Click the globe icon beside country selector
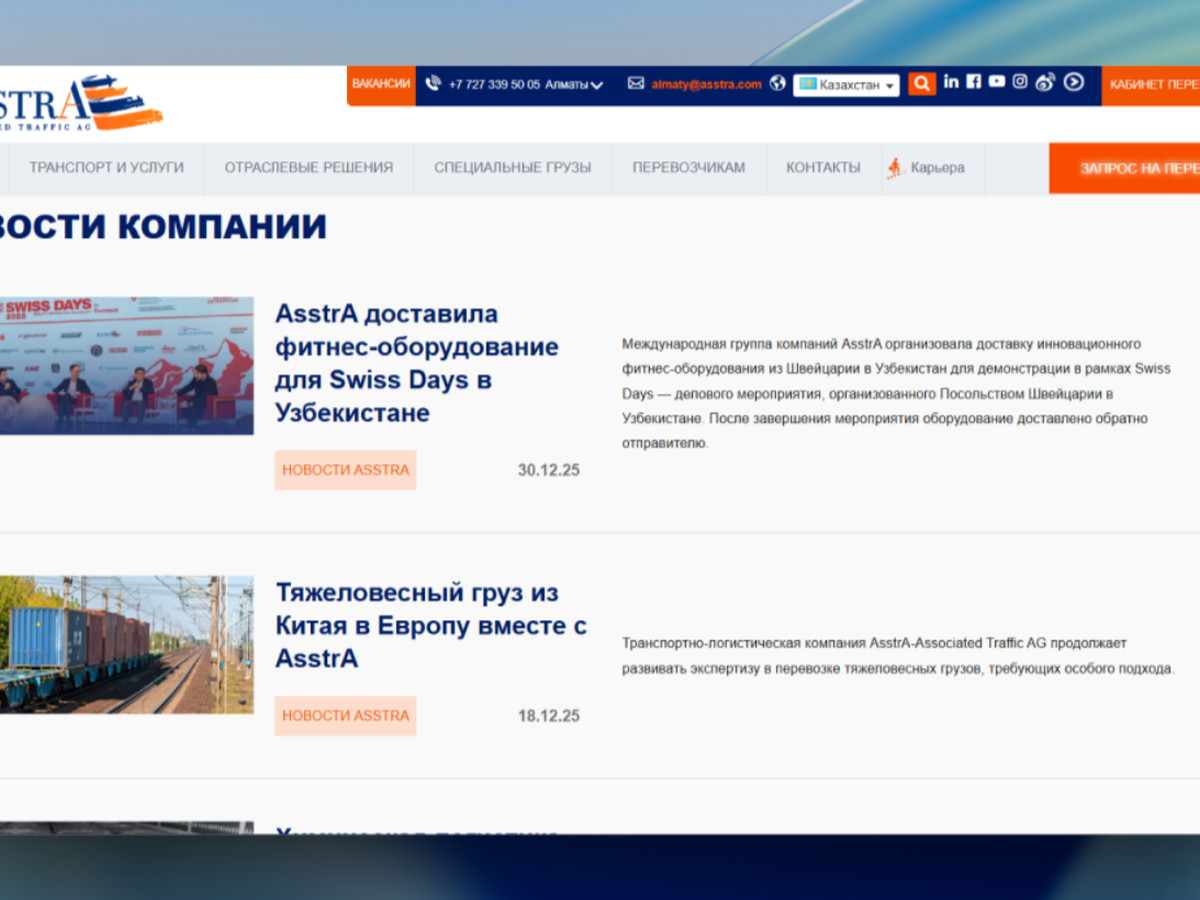 coord(778,84)
